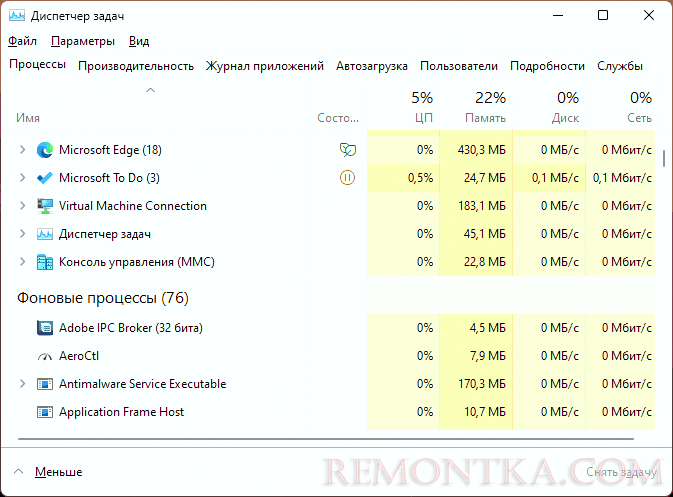Click the vertical scrollbar thumb
673x497 pixels.
click(x=664, y=158)
